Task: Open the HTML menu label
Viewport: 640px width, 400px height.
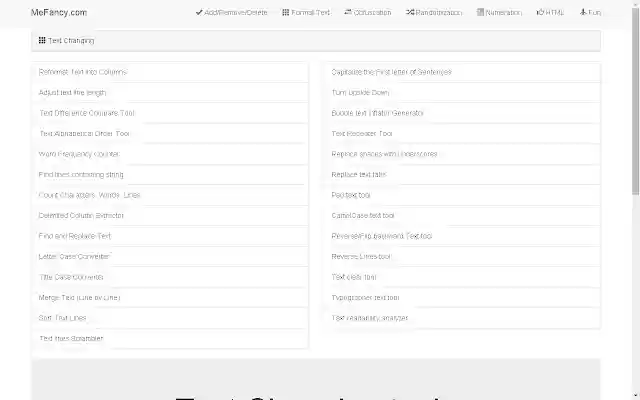Action: tap(555, 13)
